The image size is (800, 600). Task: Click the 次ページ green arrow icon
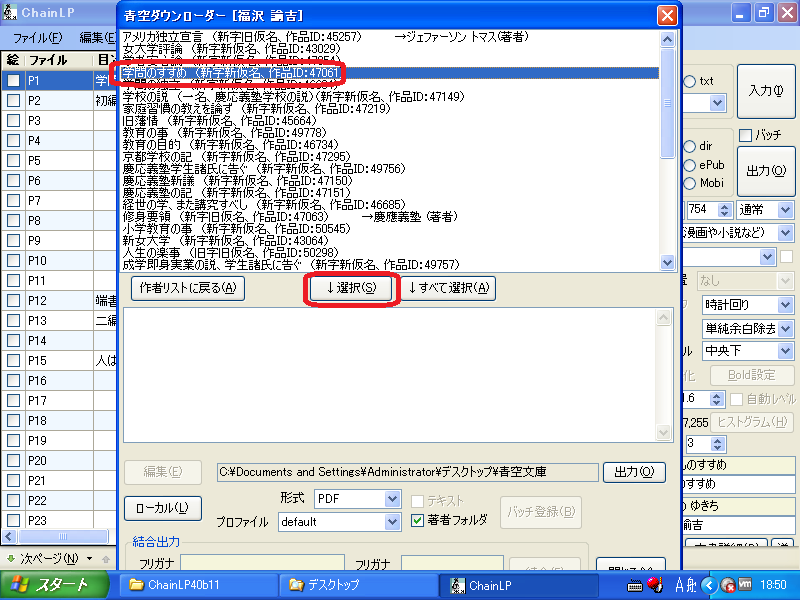coord(10,558)
